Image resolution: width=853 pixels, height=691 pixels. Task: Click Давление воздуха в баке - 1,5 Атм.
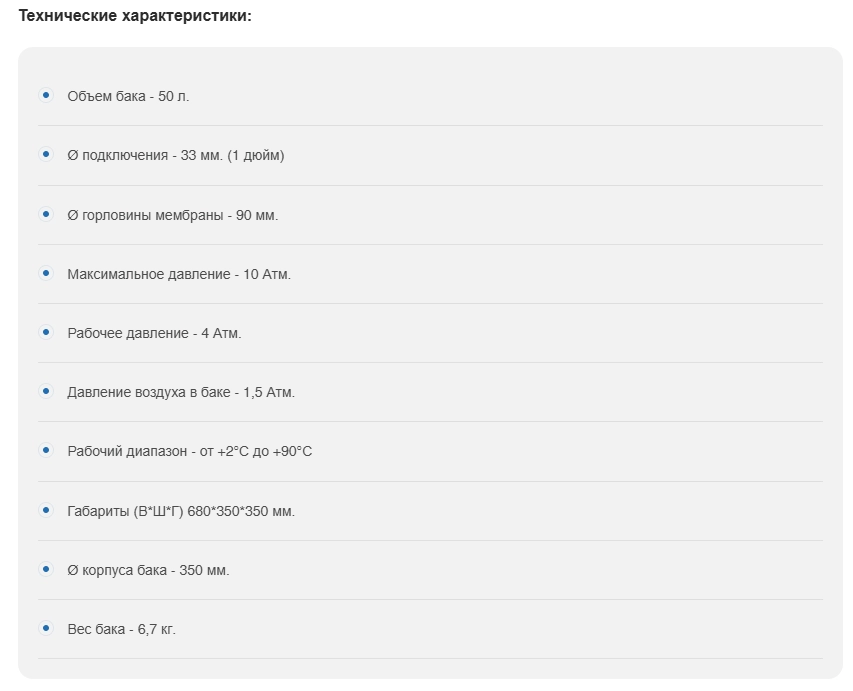pyautogui.click(x=181, y=392)
